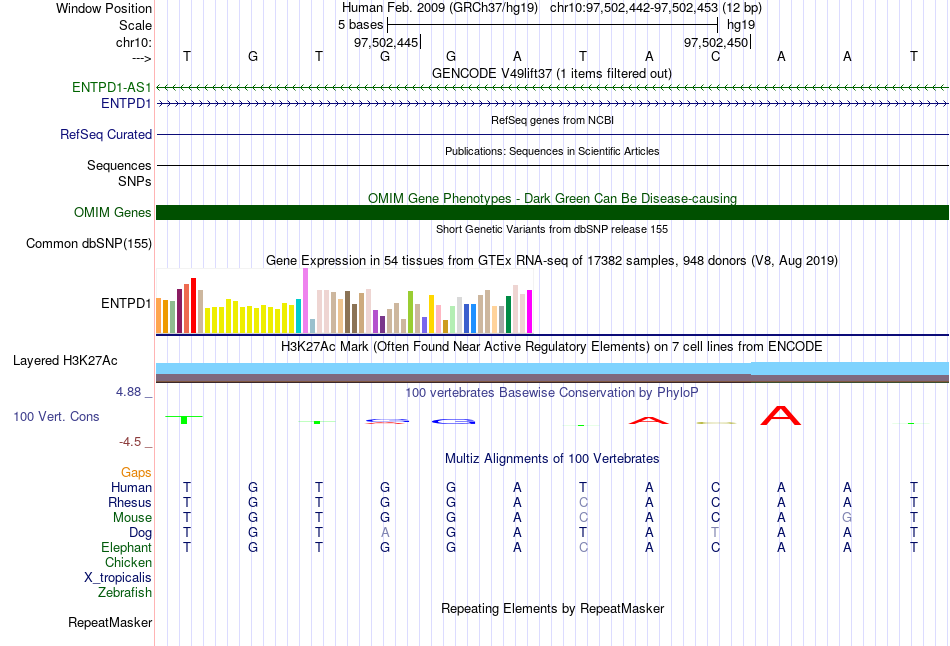This screenshot has width=950, height=646.
Task: Click the red GTEx expression bar
Action: tap(193, 305)
